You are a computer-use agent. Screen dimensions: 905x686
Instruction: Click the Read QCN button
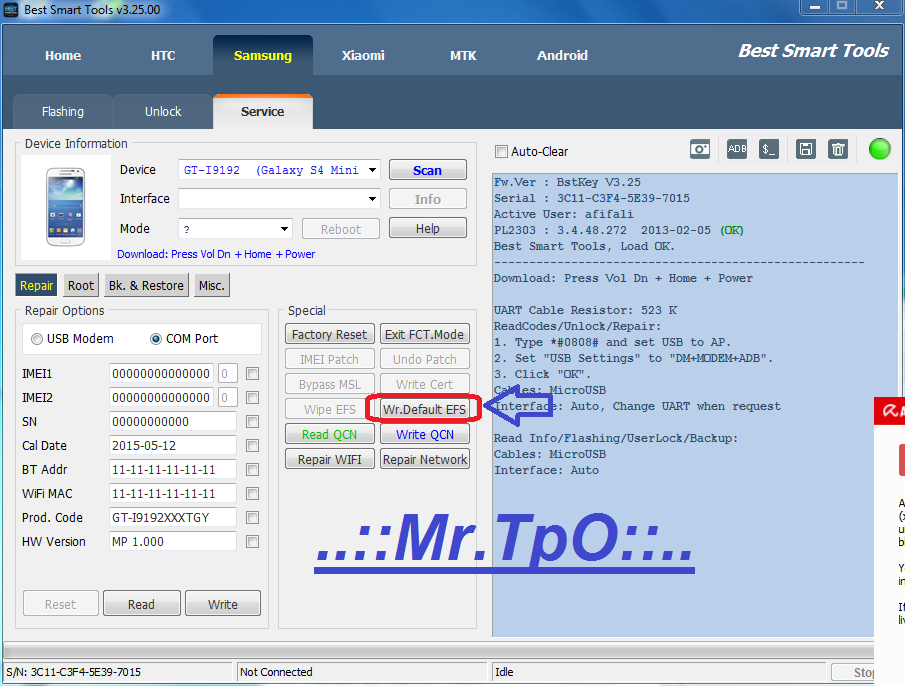point(330,434)
